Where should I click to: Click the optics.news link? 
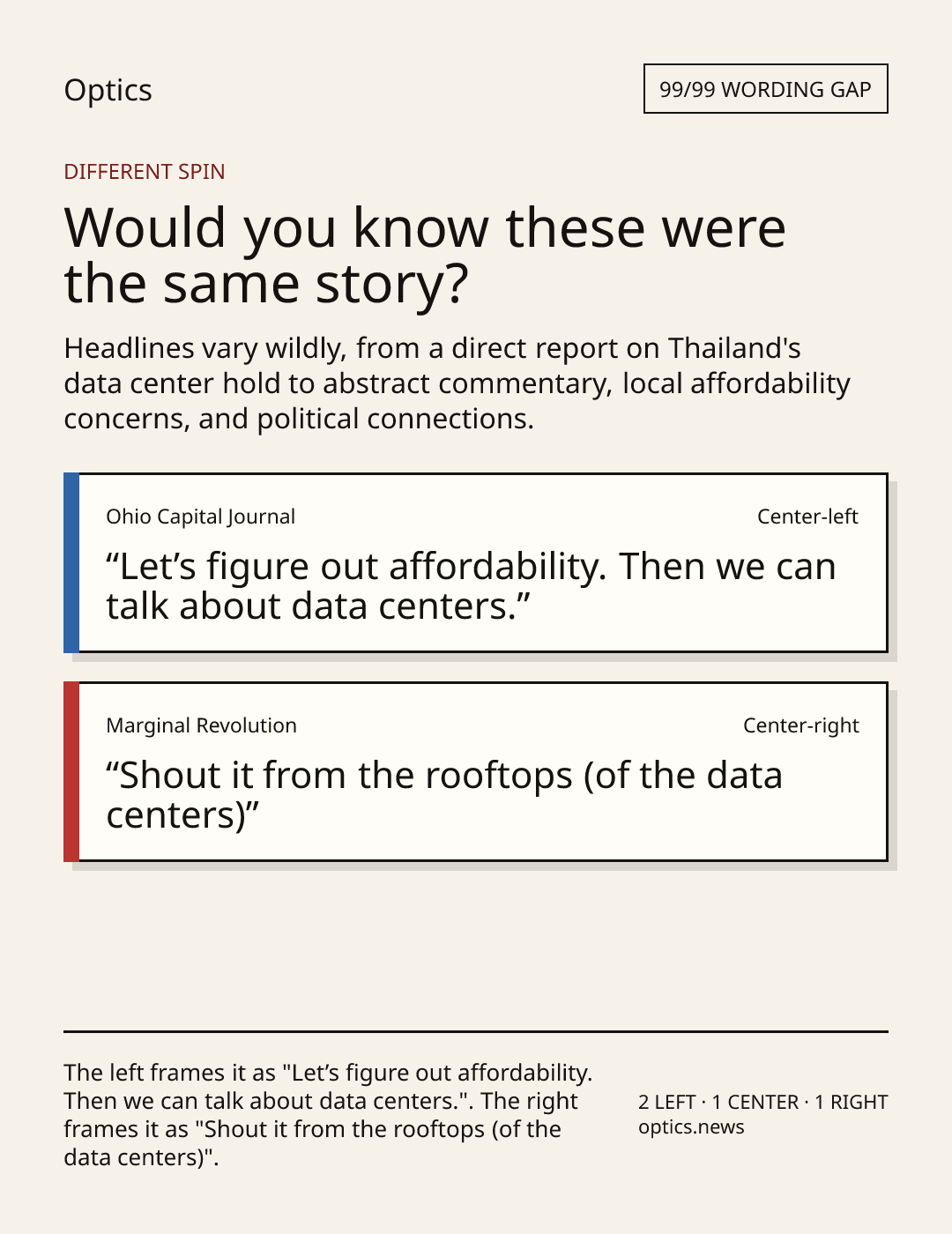click(x=691, y=1127)
